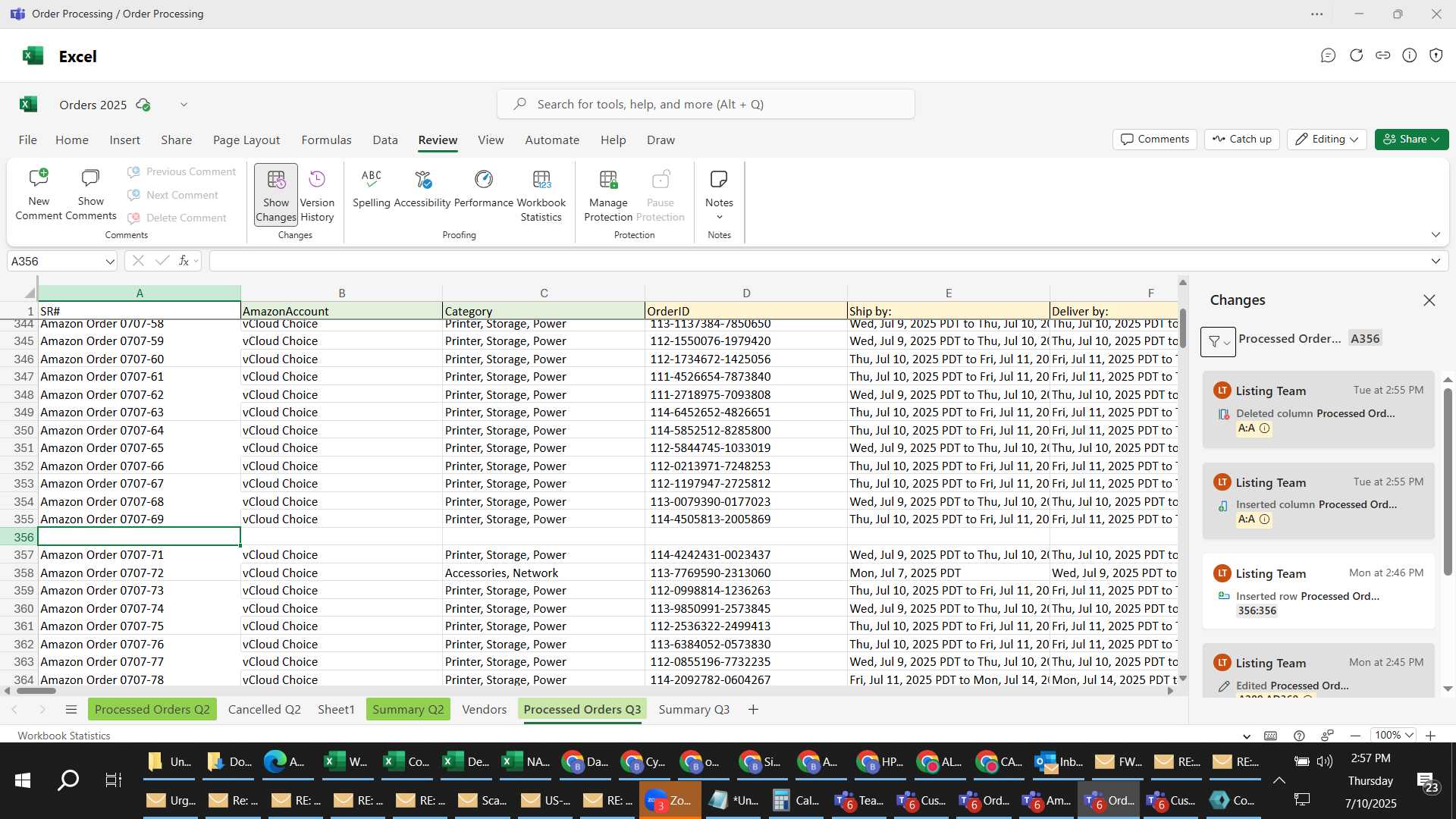Expand the formula bar
1456x819 pixels.
(x=1436, y=261)
